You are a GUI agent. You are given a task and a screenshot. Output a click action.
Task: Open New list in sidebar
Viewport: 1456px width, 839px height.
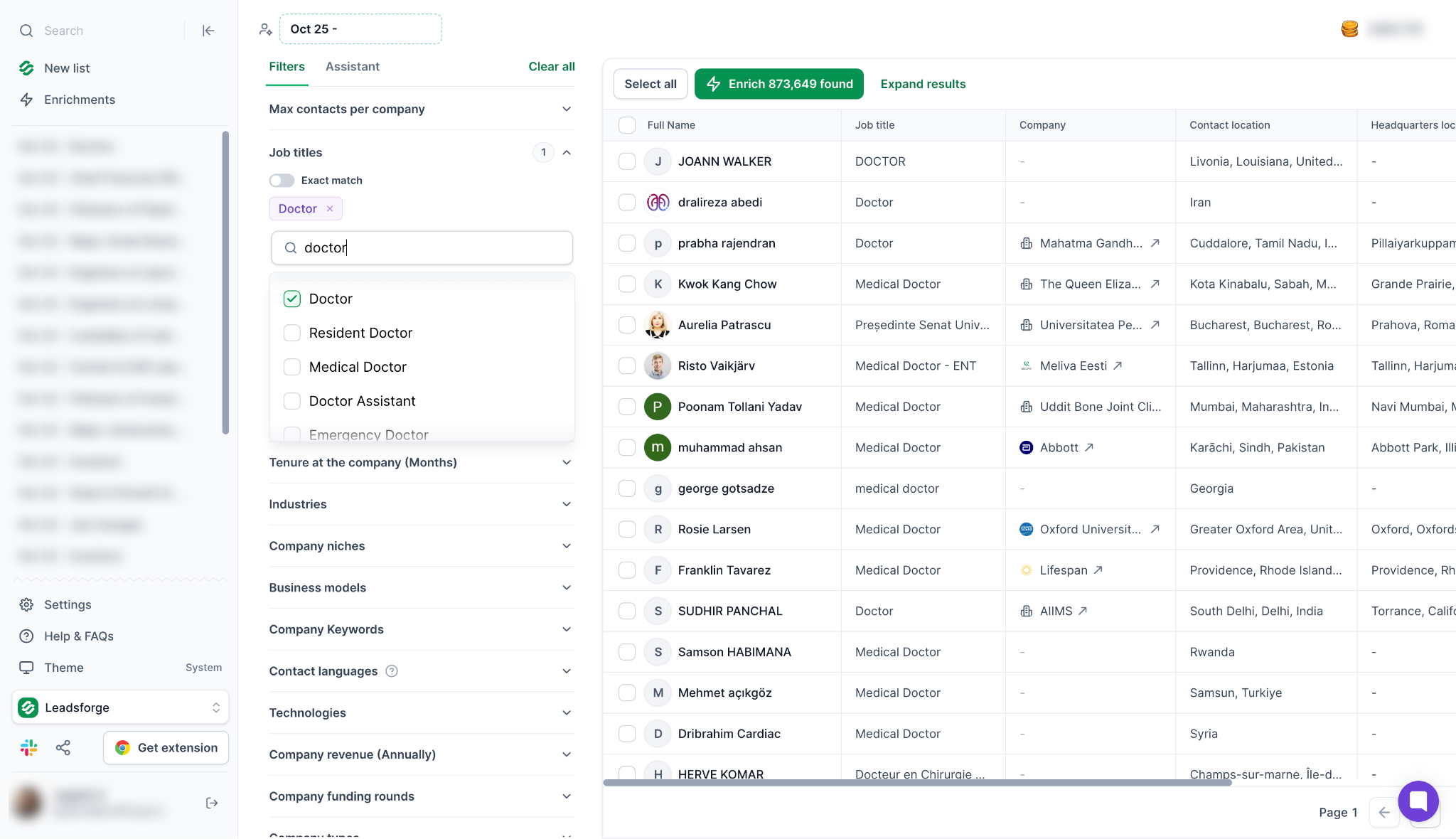pyautogui.click(x=67, y=68)
